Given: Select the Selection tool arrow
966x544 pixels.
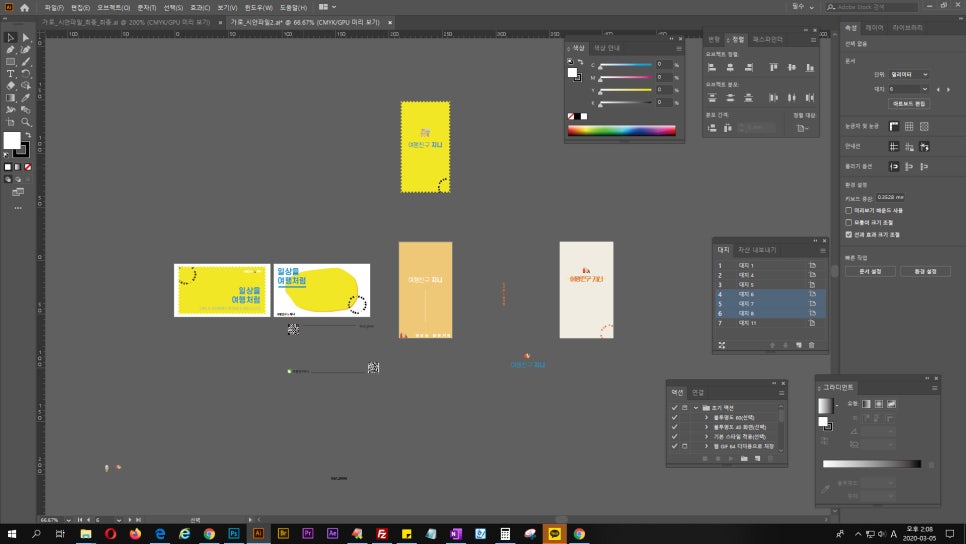Looking at the screenshot, I should pos(10,38).
